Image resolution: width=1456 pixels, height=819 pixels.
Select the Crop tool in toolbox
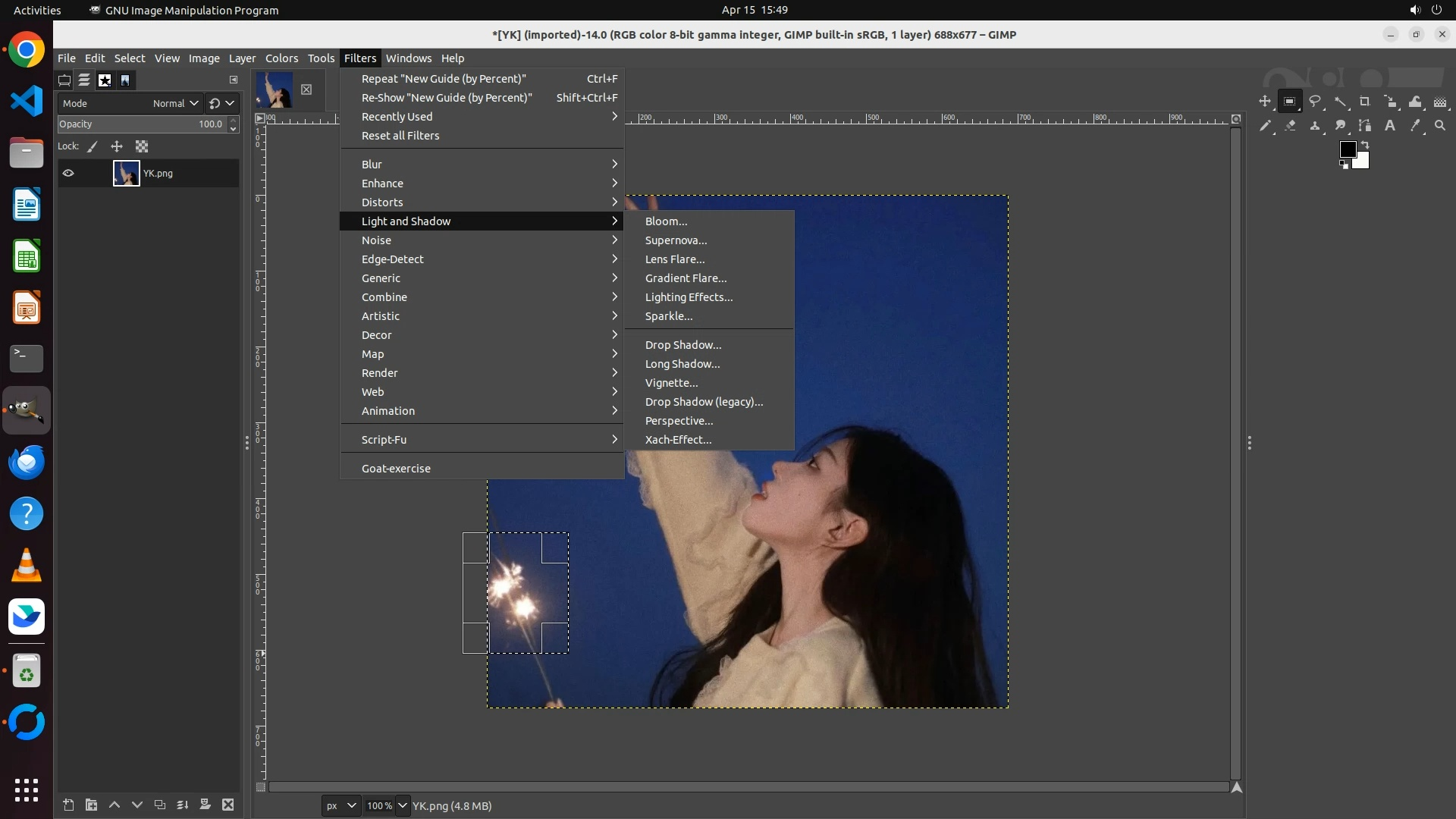[x=1364, y=102]
